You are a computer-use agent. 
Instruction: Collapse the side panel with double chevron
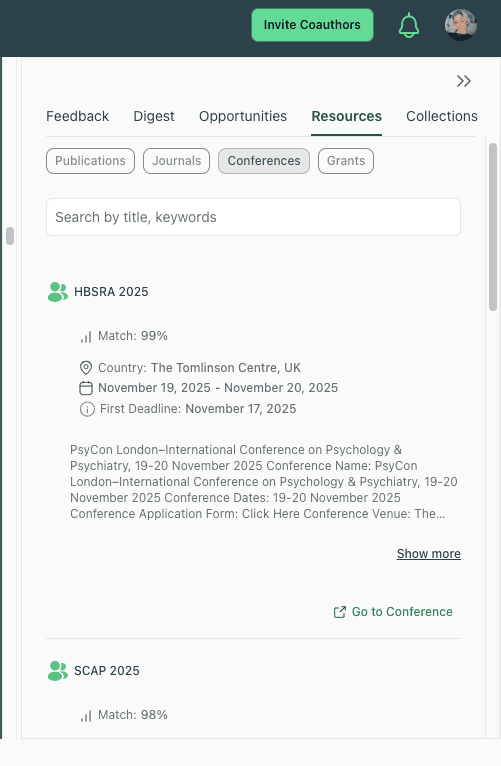coord(463,81)
